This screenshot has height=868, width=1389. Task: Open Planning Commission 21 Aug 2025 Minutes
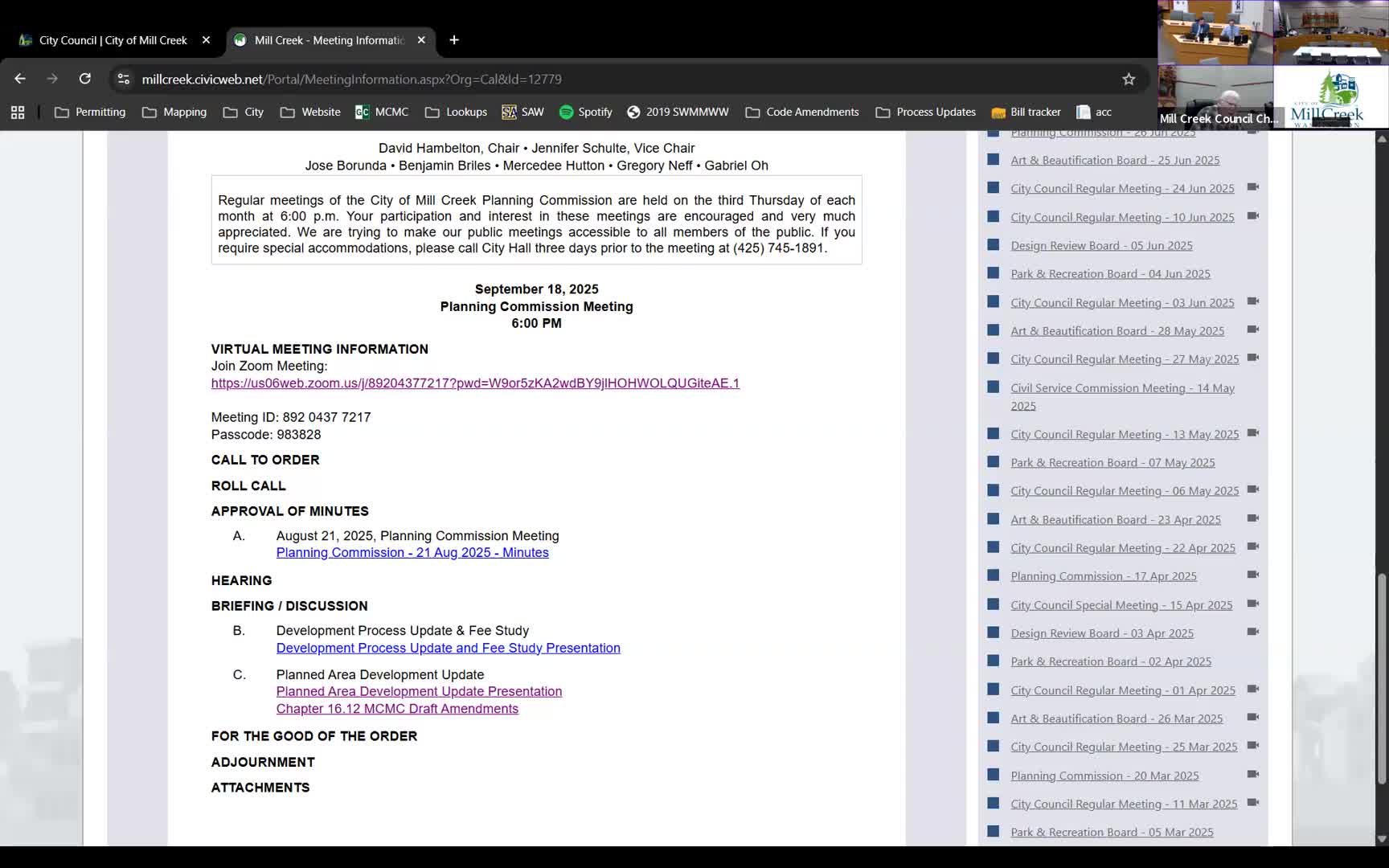pos(412,553)
